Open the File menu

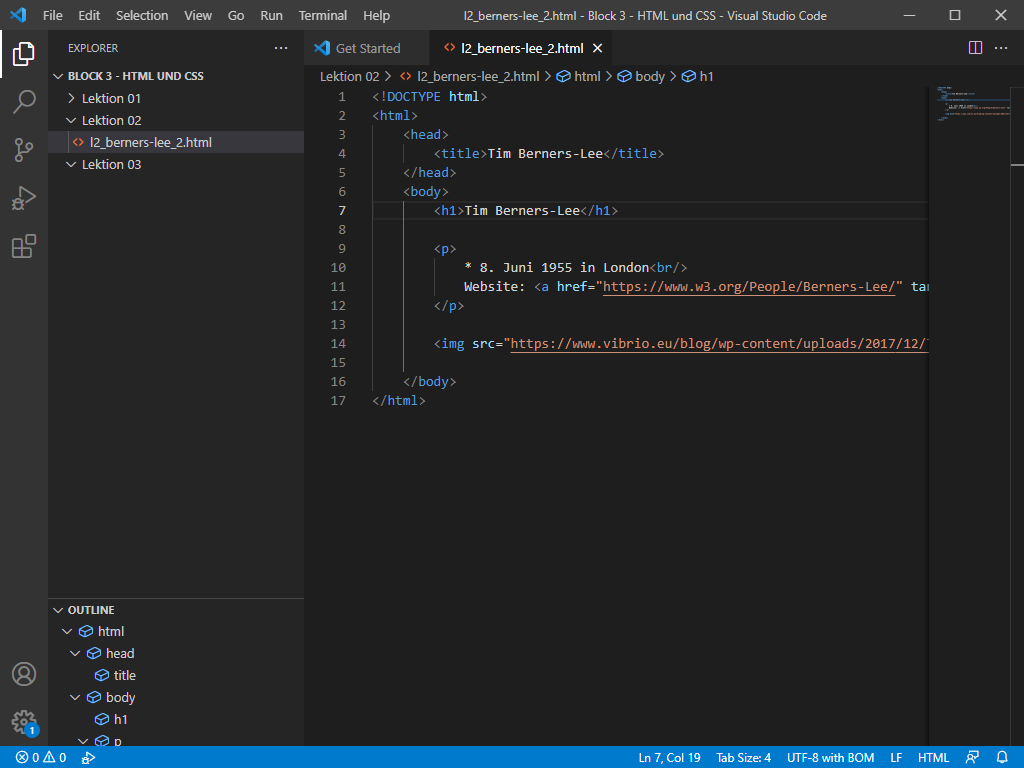pyautogui.click(x=53, y=15)
